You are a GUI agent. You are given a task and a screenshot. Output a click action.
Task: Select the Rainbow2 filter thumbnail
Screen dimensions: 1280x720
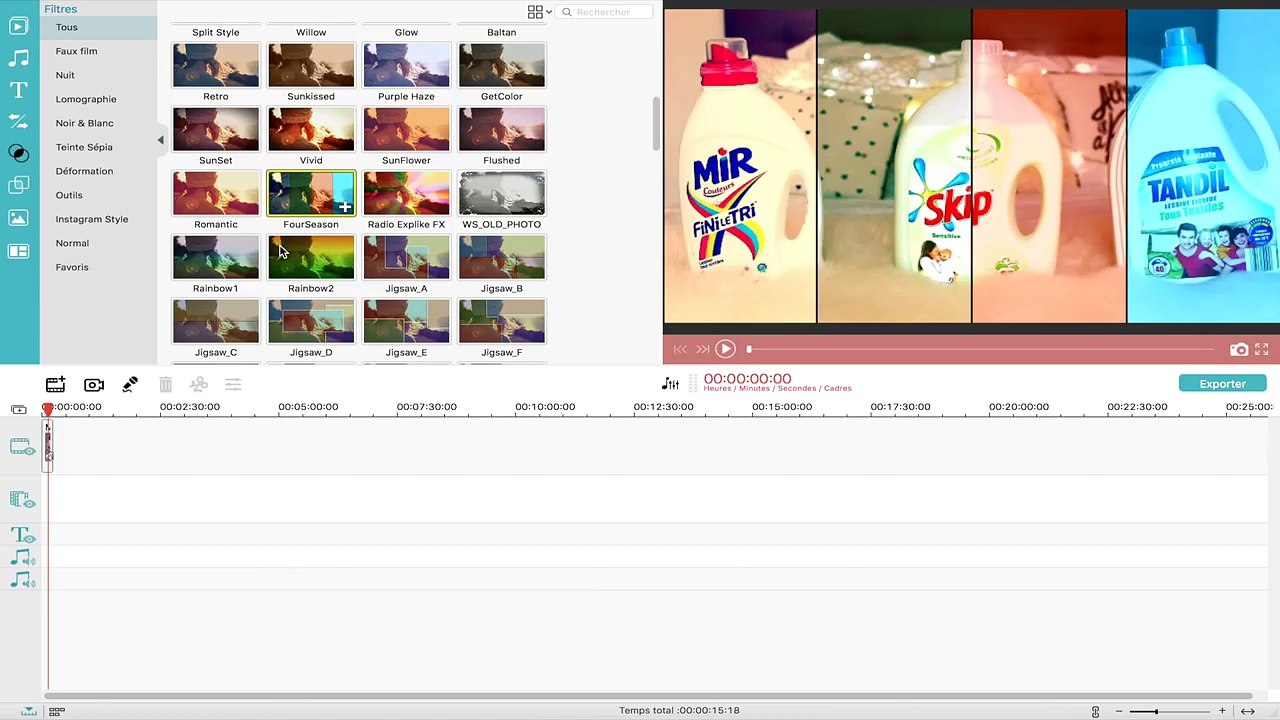[x=311, y=257]
